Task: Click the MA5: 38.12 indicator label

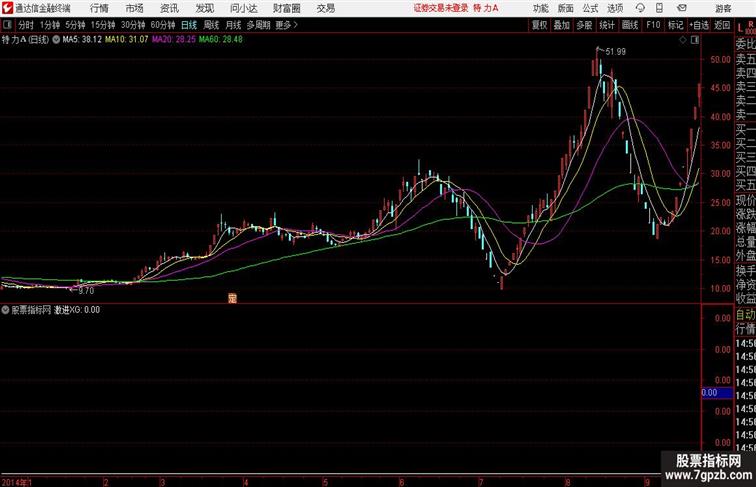Action: coord(82,40)
